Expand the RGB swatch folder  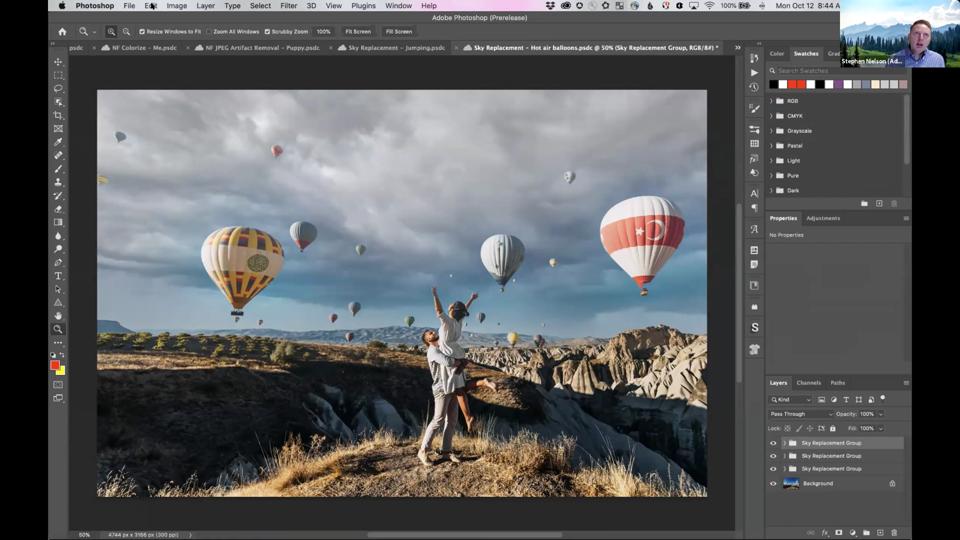(771, 101)
